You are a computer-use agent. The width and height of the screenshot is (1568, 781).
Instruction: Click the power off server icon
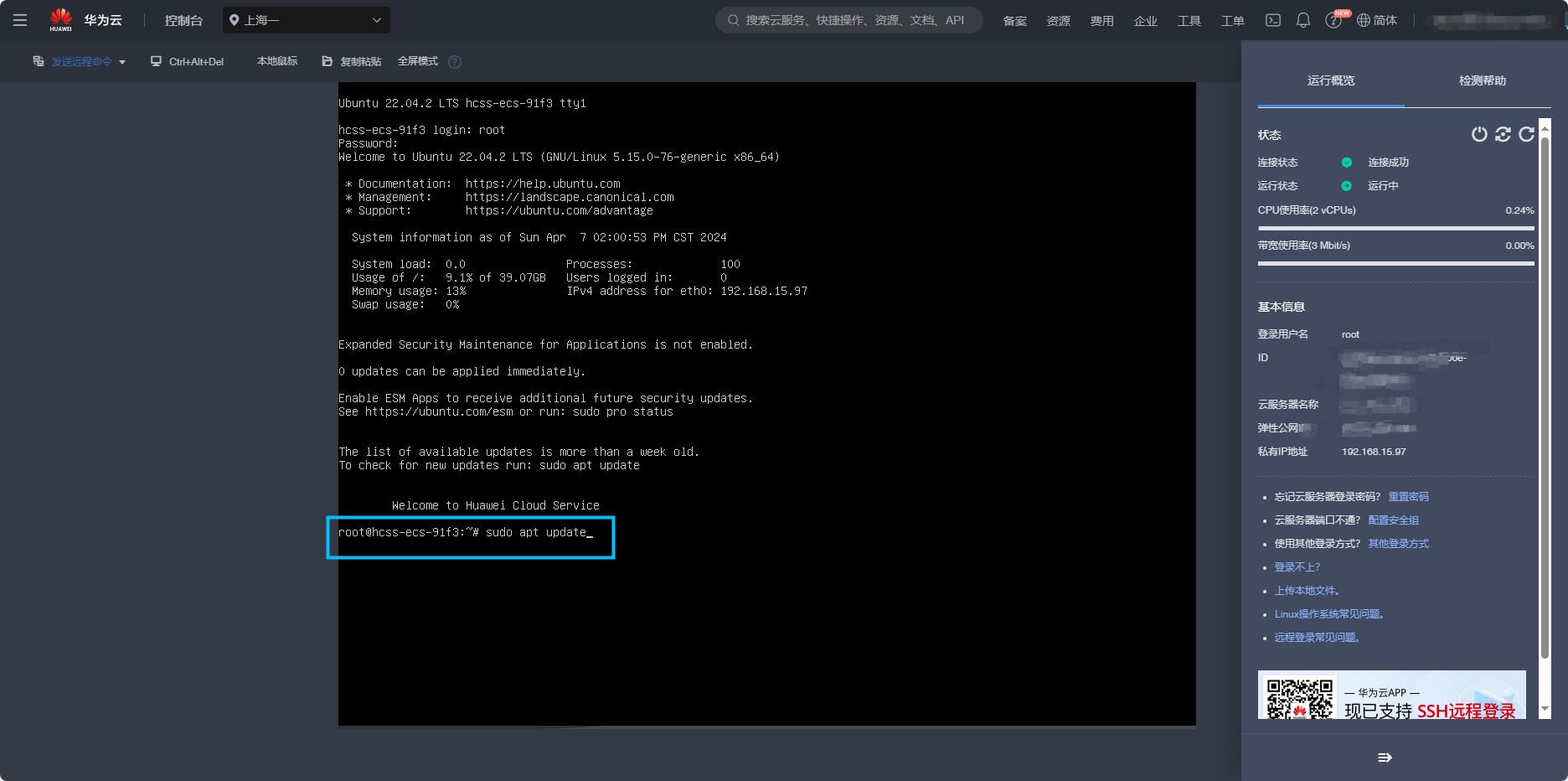pyautogui.click(x=1479, y=134)
